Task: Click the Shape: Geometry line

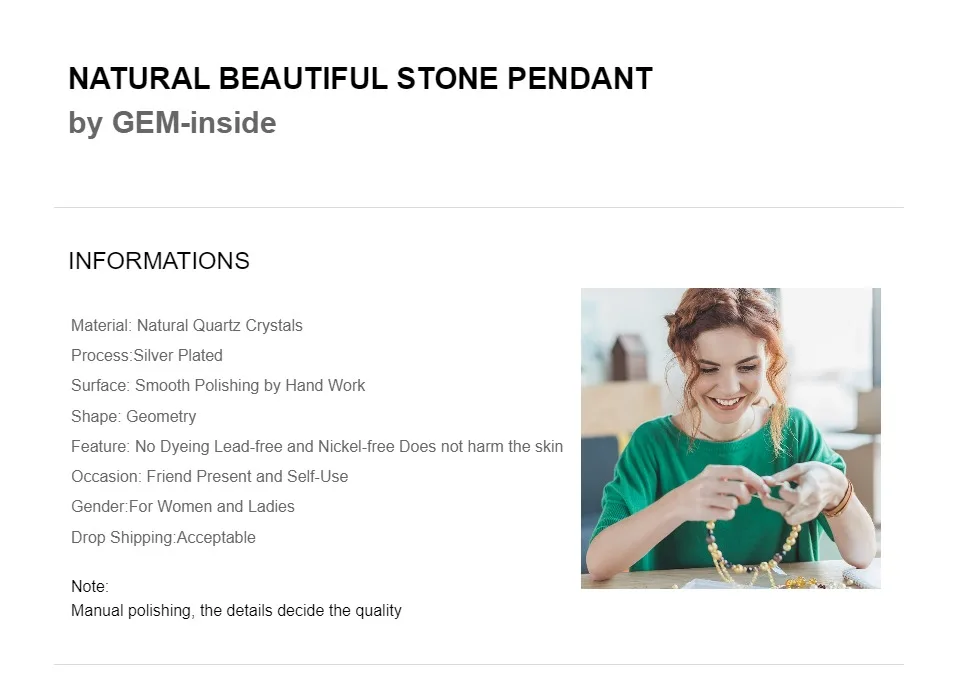Action: (133, 416)
